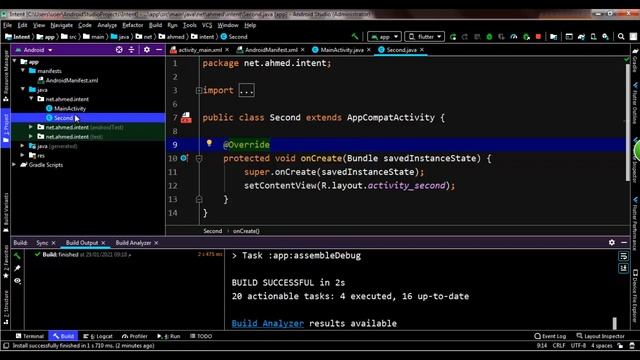Toggle soft-wrap icon in build output
The image size is (640, 360).
623,256
